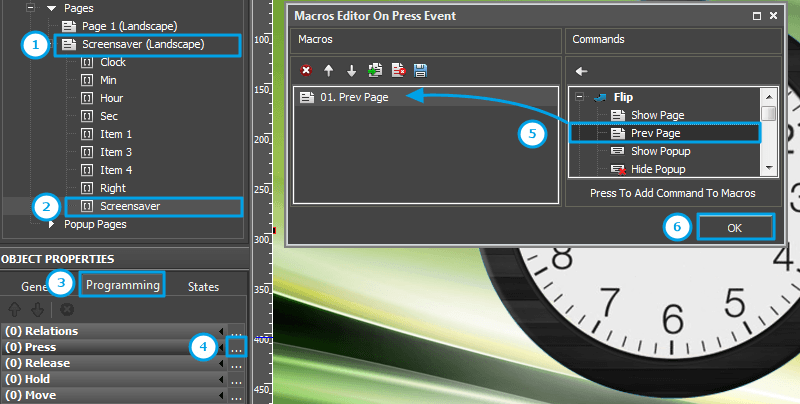Expand the (0) Hold row arrow
Viewport: 800px width, 404px height.
point(221,380)
